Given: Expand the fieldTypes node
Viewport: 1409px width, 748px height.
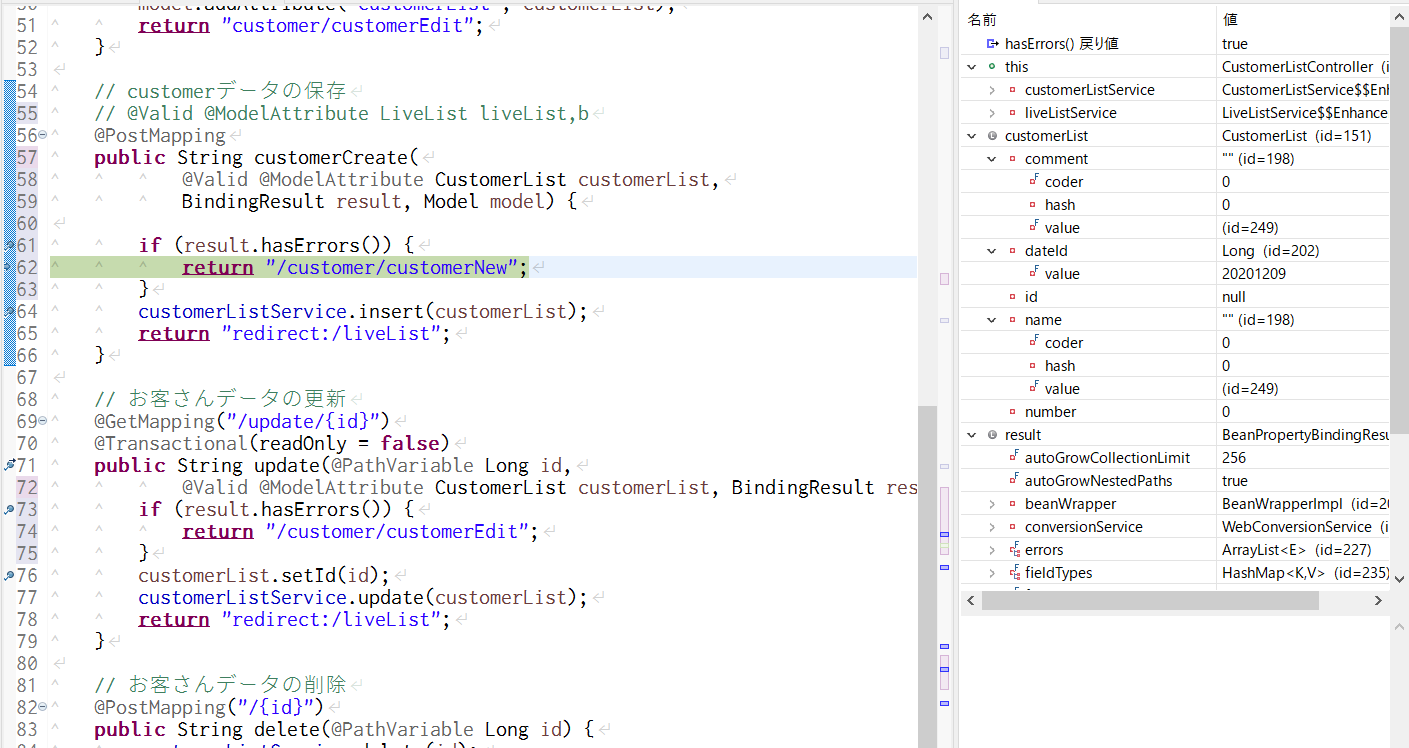Looking at the screenshot, I should click(x=991, y=573).
